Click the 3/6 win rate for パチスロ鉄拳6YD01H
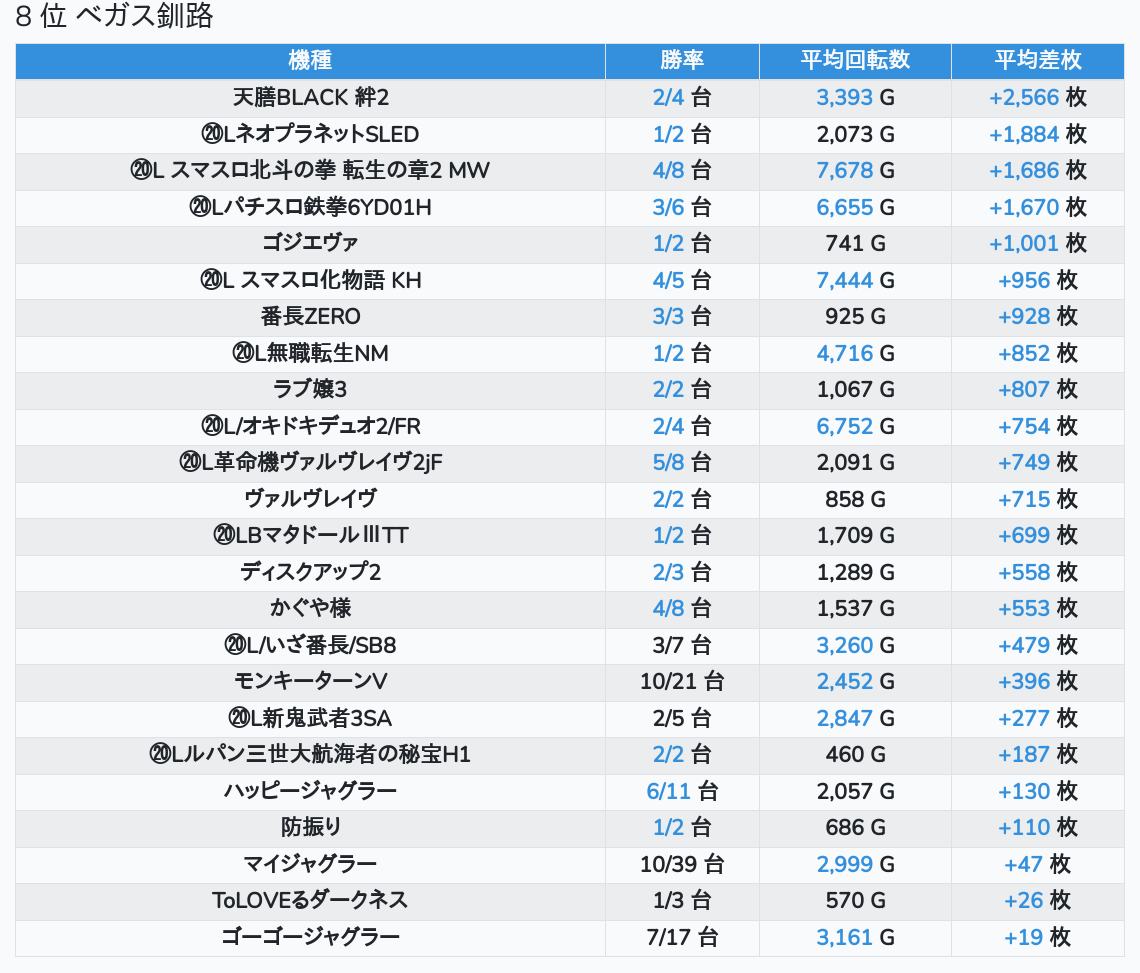The width and height of the screenshot is (1140, 973). (x=668, y=207)
